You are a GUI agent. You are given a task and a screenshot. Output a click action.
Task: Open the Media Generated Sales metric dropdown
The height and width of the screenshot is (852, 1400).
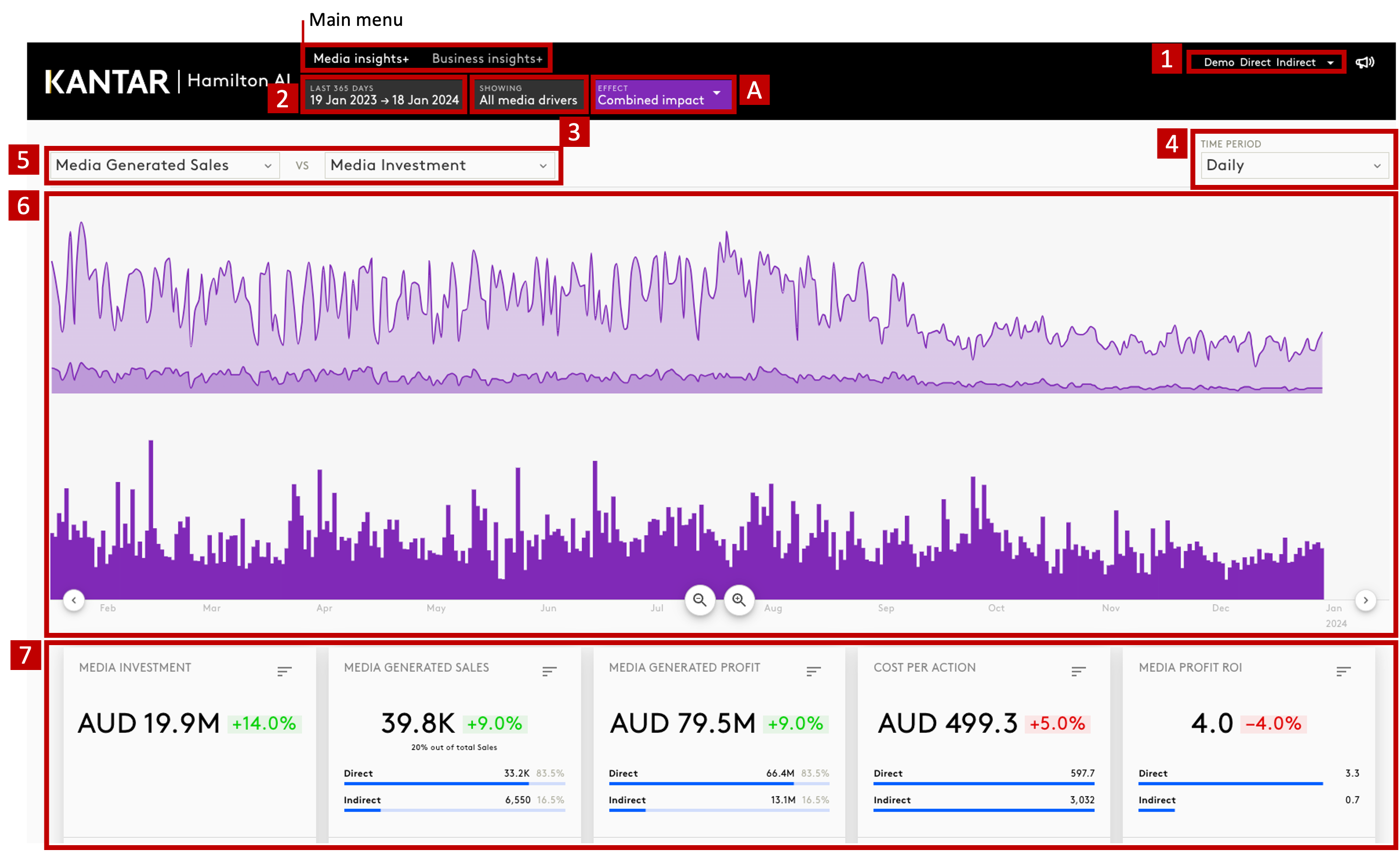pos(164,165)
